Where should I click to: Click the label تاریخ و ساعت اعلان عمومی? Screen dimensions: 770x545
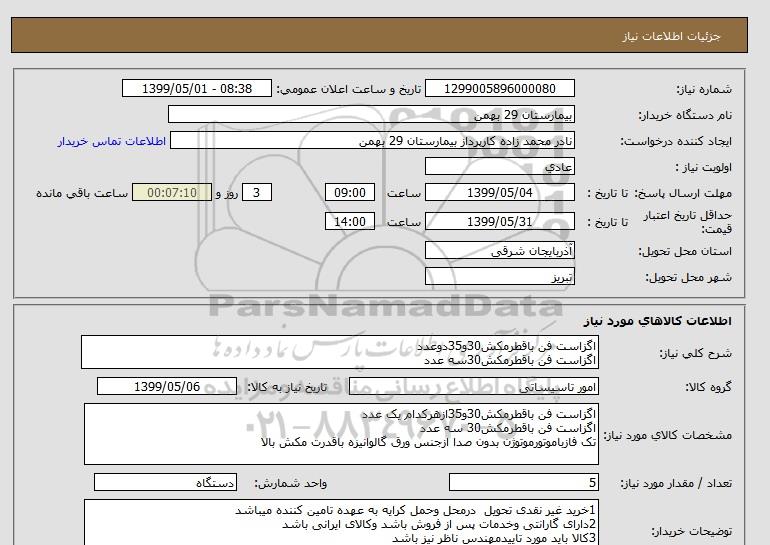(349, 89)
